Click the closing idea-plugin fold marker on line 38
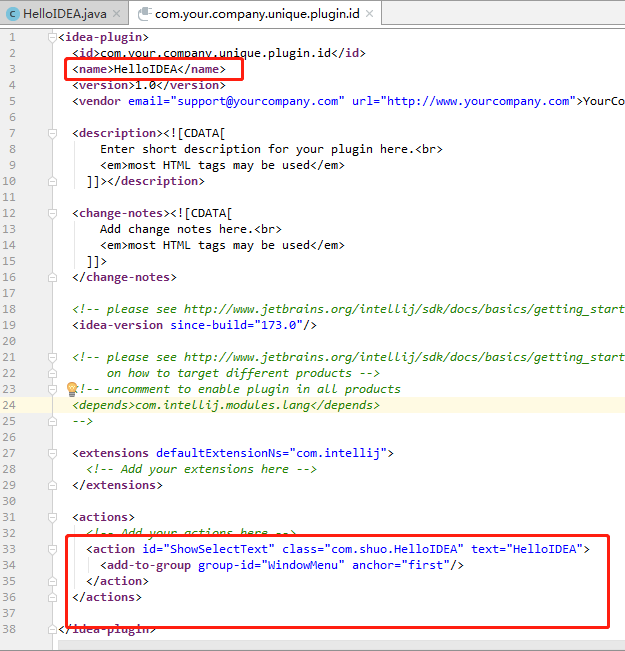625x651 pixels. point(52,629)
